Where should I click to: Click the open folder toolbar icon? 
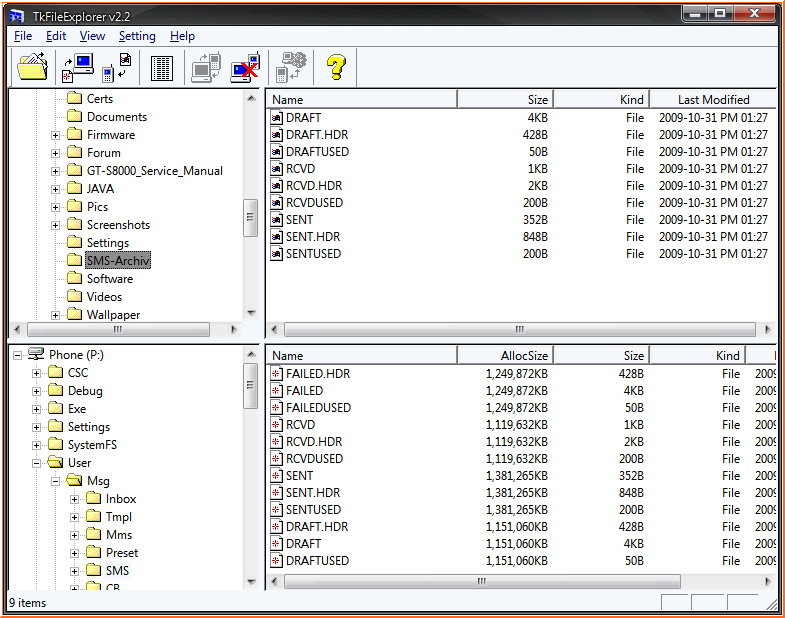click(33, 67)
